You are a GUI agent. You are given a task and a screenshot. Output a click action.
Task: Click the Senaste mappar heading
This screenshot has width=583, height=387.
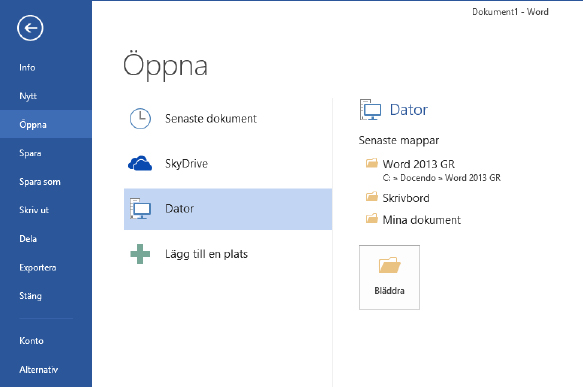pos(399,141)
